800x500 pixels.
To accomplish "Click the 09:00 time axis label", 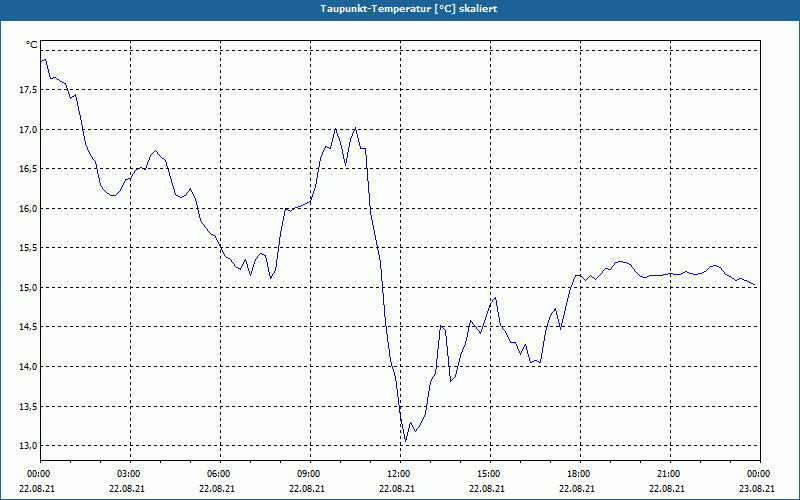I will (310, 474).
